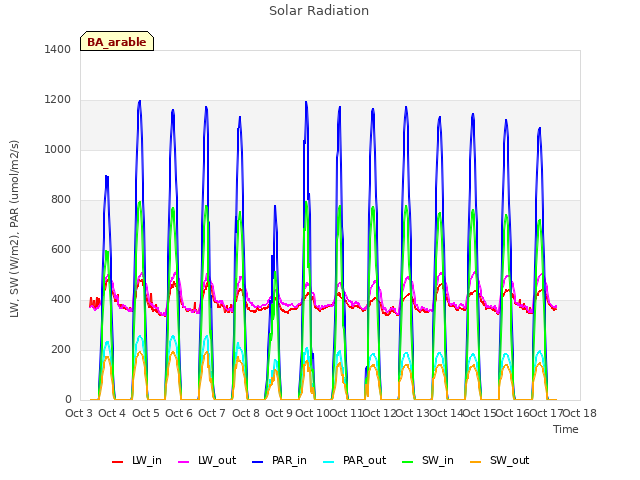Click the Oct 5 x-axis tick label
This screenshot has height=480, width=640.
[146, 413]
